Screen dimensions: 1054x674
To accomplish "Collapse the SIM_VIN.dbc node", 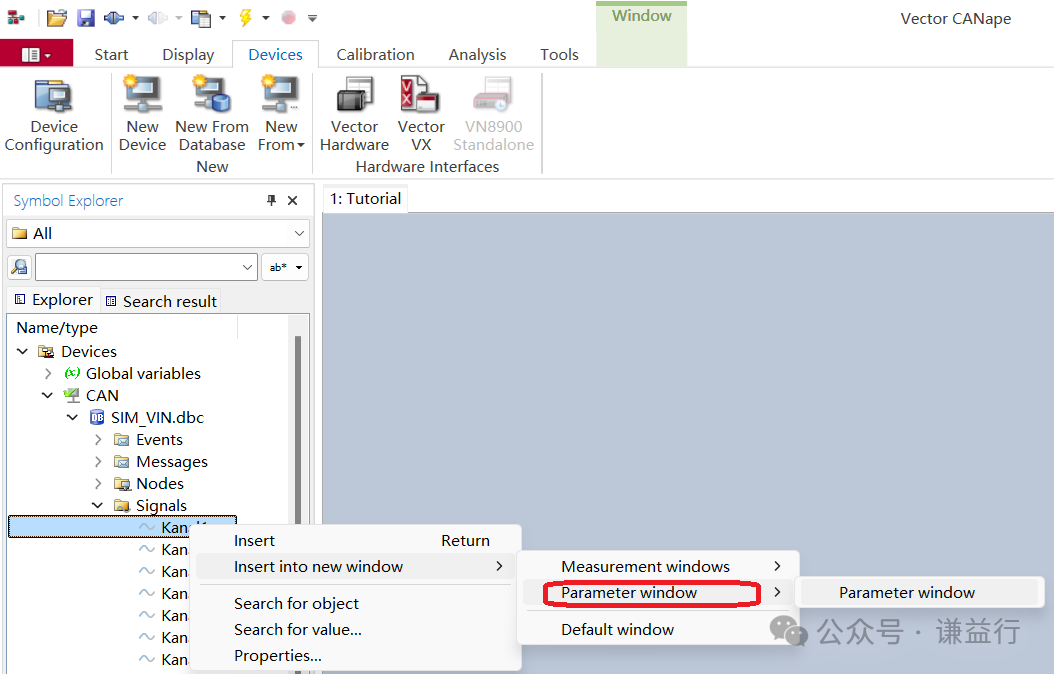I will point(73,417).
